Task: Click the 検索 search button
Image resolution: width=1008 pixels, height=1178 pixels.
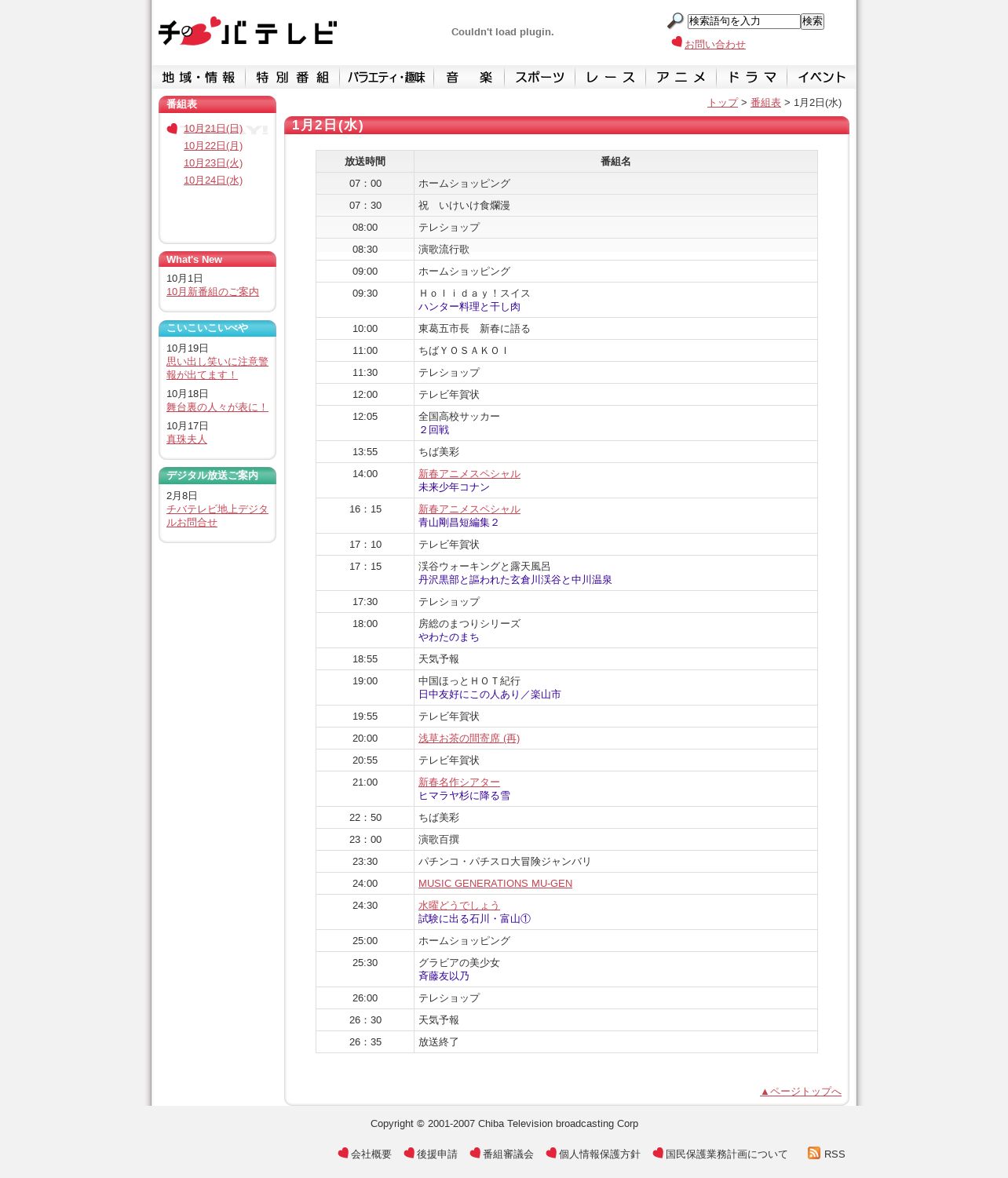Action: tap(813, 21)
